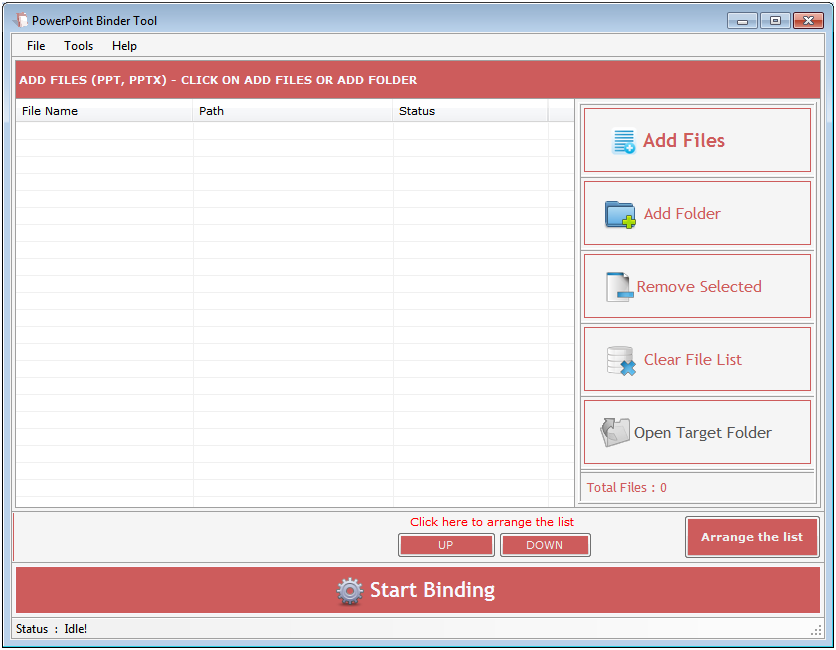Maximize the PowerPoint Binder Tool window

[x=775, y=21]
